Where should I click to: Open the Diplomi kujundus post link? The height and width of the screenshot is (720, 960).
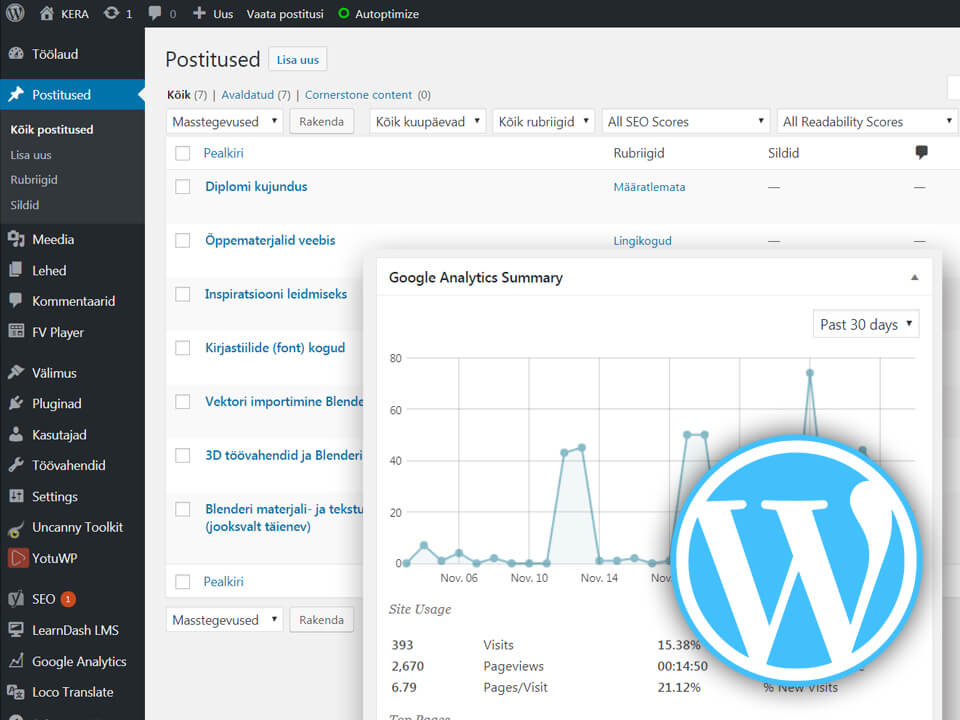click(256, 187)
